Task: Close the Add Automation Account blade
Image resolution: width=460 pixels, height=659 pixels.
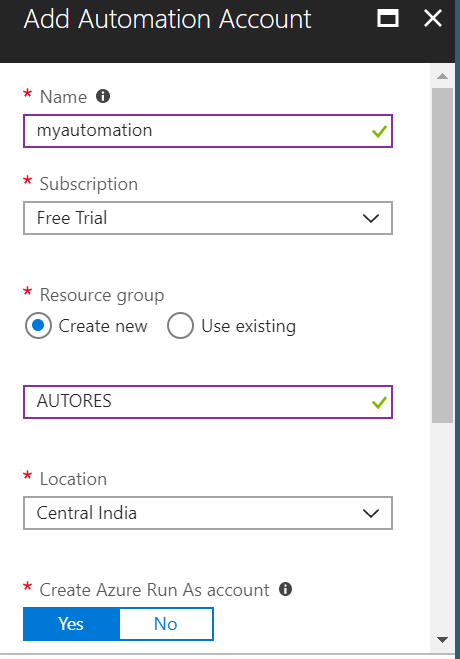Action: click(x=433, y=18)
